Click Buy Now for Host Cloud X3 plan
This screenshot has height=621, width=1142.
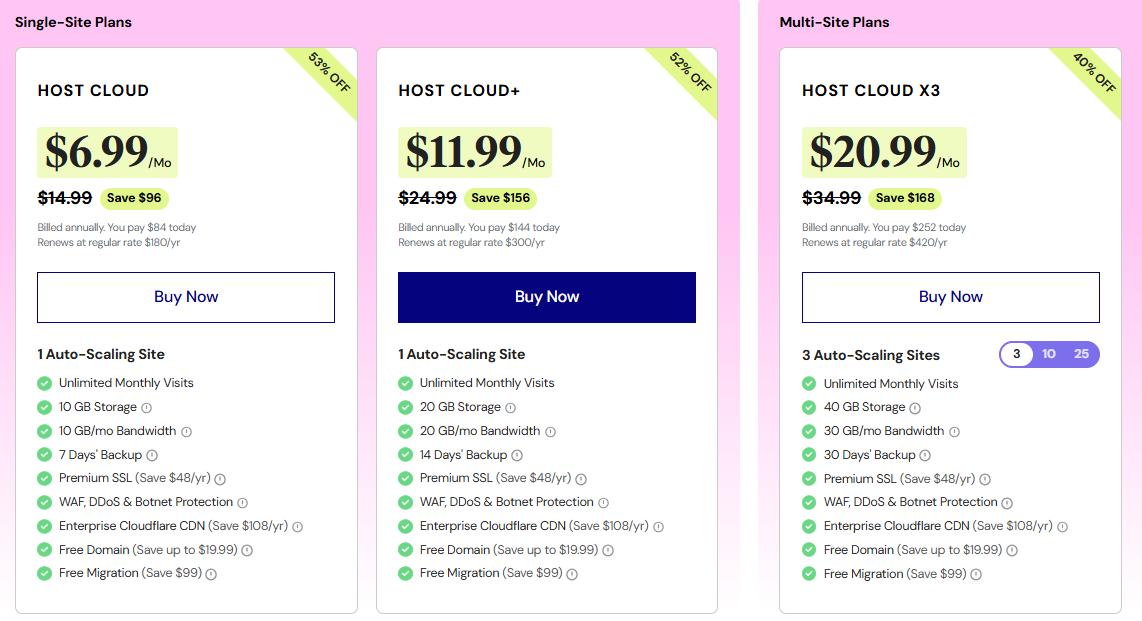[x=951, y=297]
